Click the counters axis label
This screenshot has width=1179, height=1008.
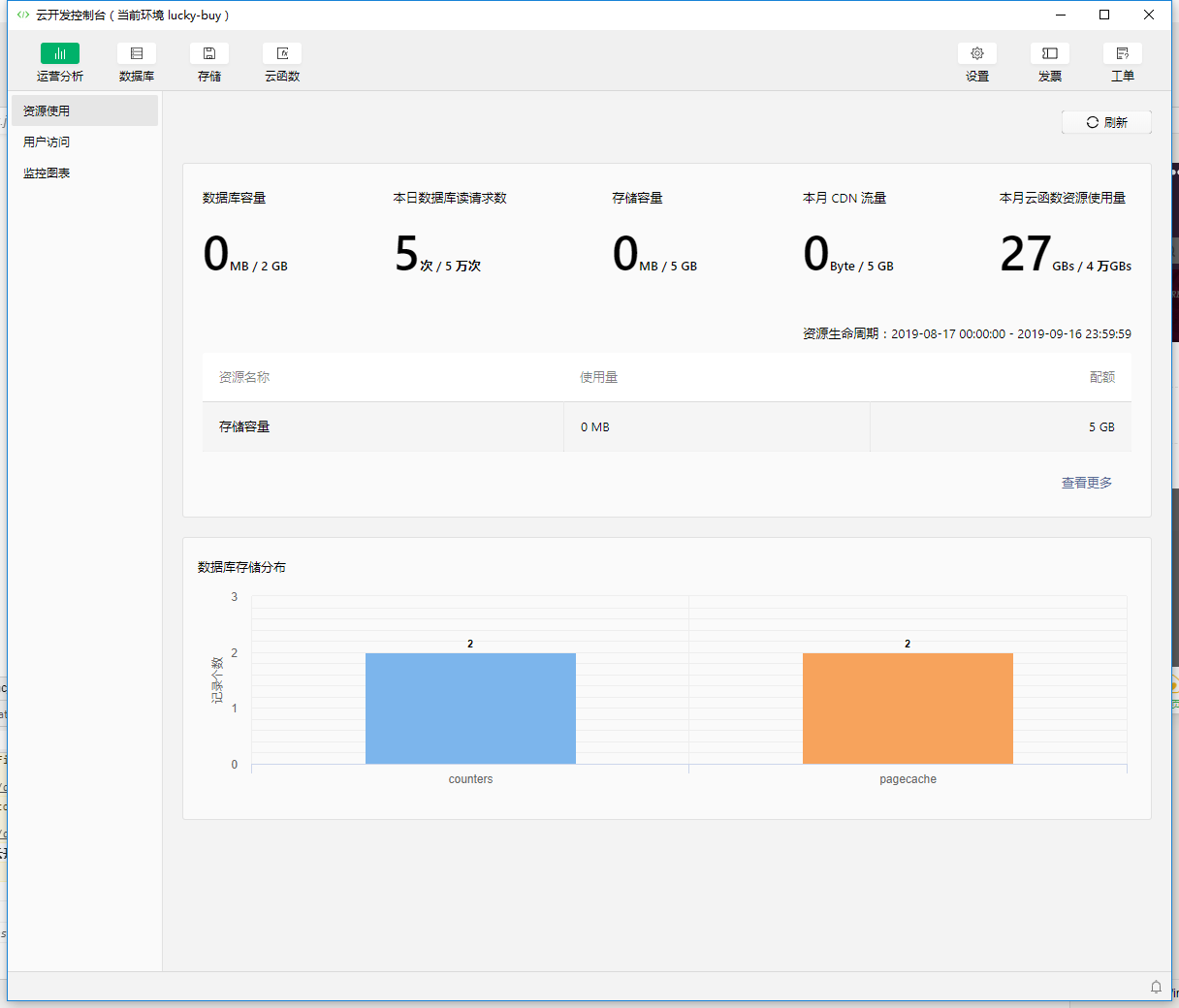pyautogui.click(x=470, y=779)
